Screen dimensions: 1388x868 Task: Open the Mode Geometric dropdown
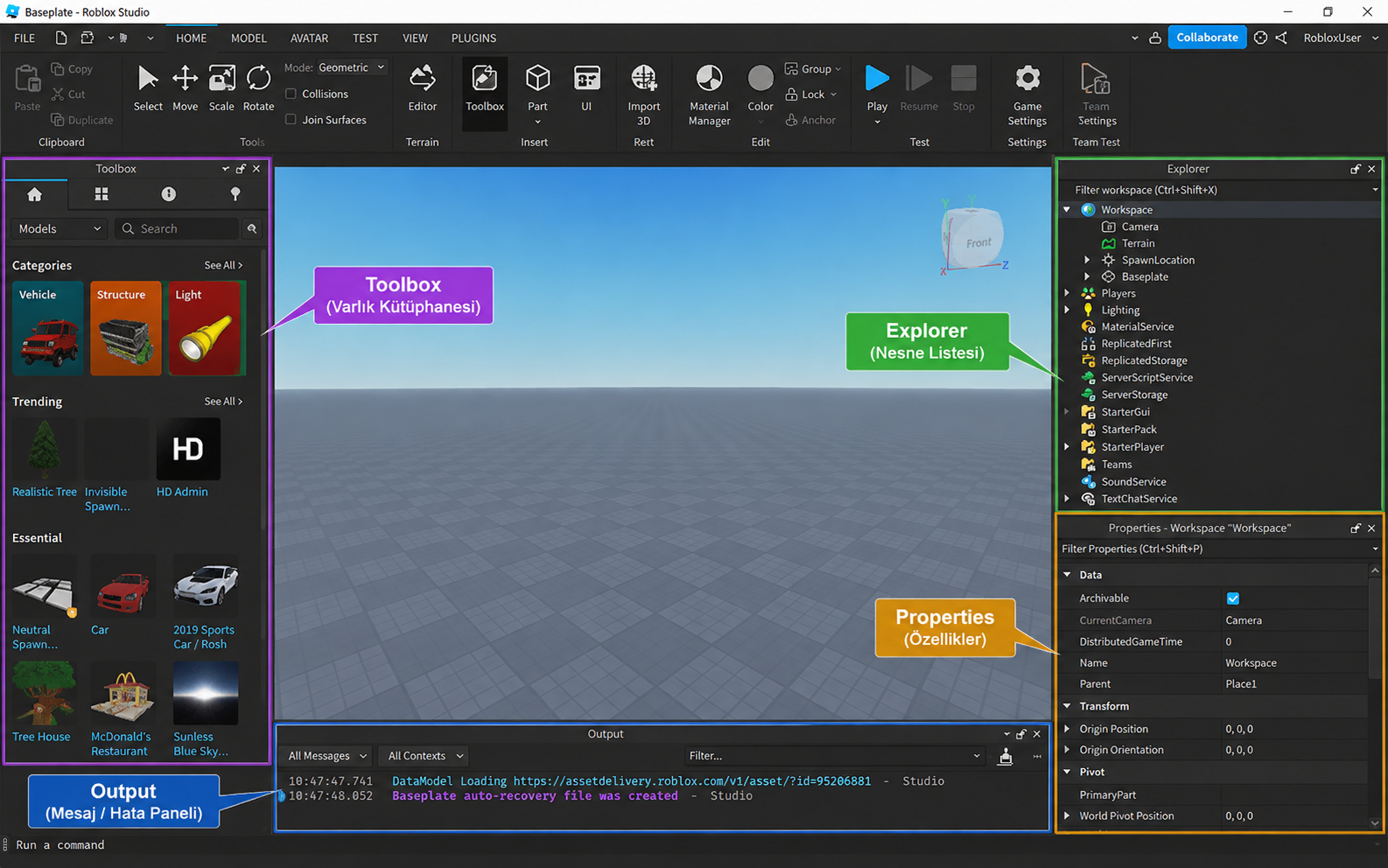pos(351,67)
